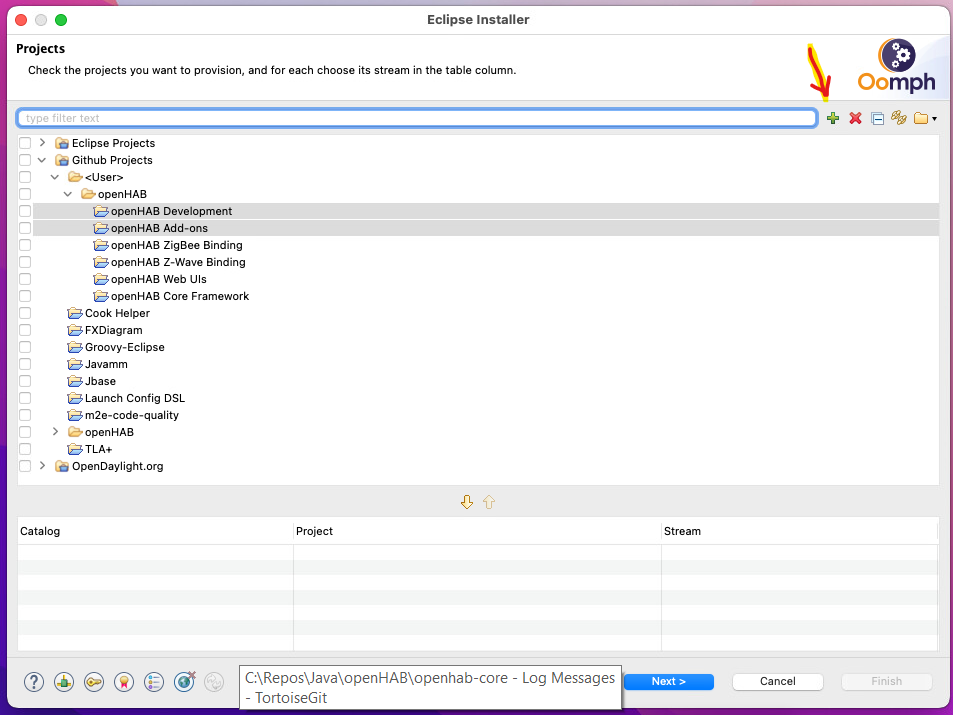The width and height of the screenshot is (953, 715).
Task: Click the network proxy globe icon
Action: coord(184,682)
